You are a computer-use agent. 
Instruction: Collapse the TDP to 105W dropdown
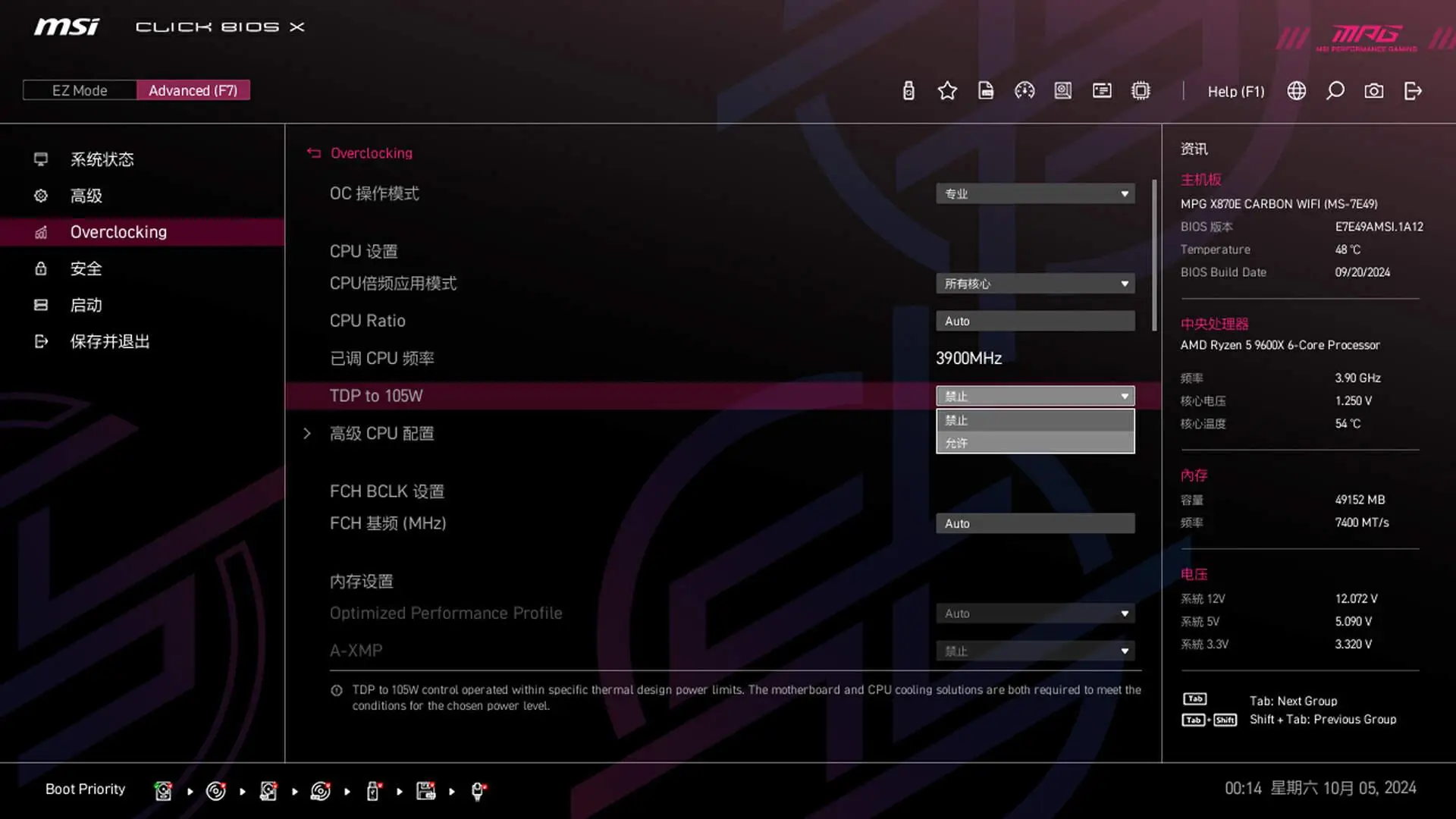(1035, 396)
